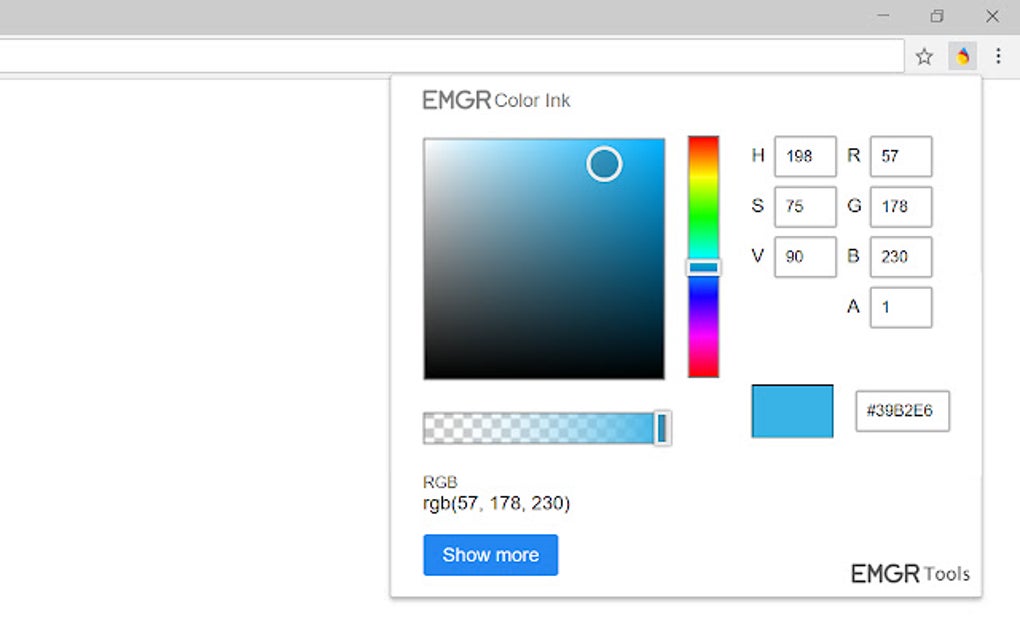Screen dimensions: 1020x638
Task: Click the circular picker marker in the gradient
Action: tap(604, 164)
